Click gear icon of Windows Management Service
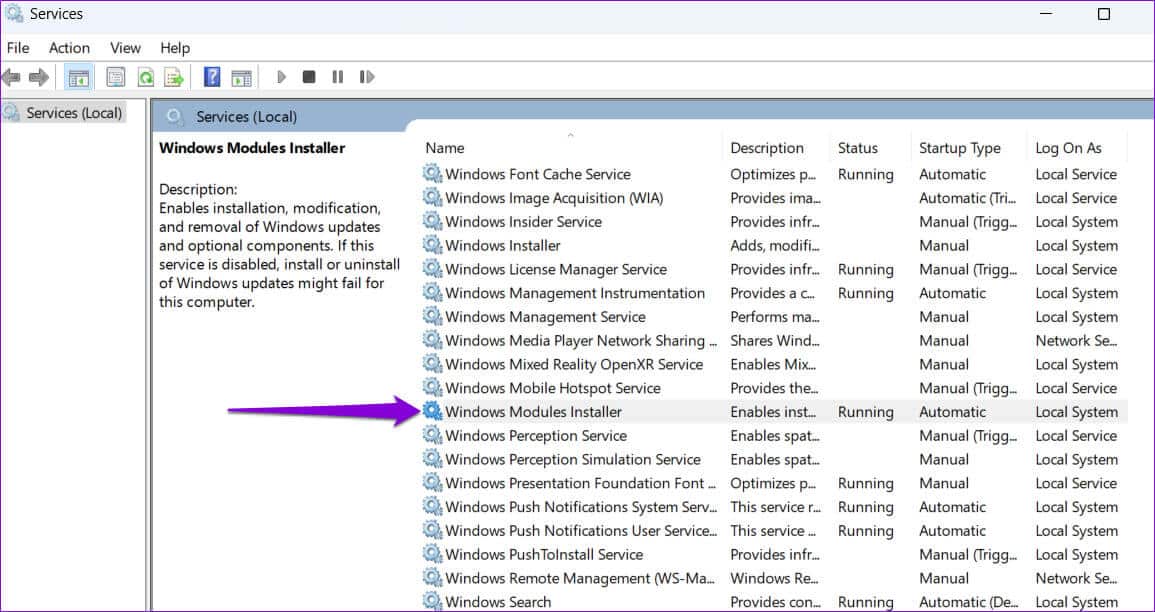 [432, 317]
